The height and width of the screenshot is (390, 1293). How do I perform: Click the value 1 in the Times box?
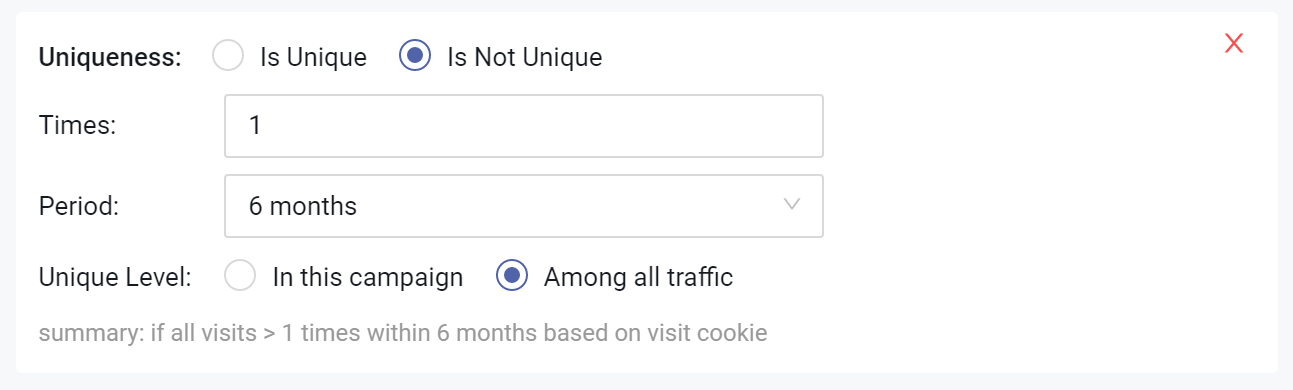pyautogui.click(x=256, y=127)
